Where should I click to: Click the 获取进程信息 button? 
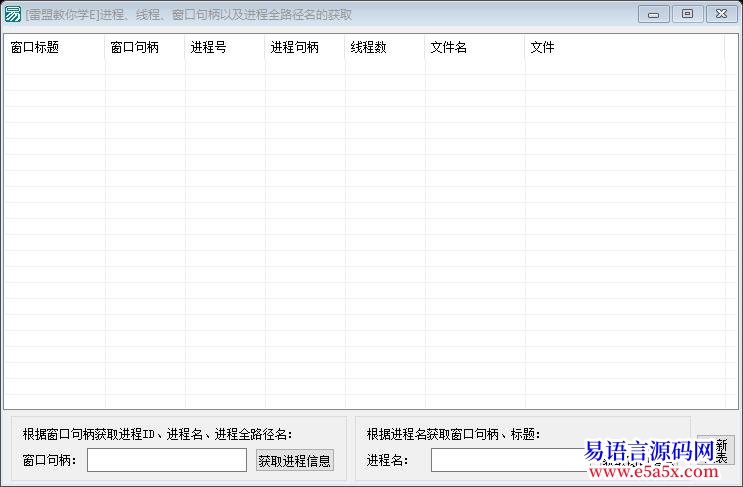pyautogui.click(x=295, y=460)
